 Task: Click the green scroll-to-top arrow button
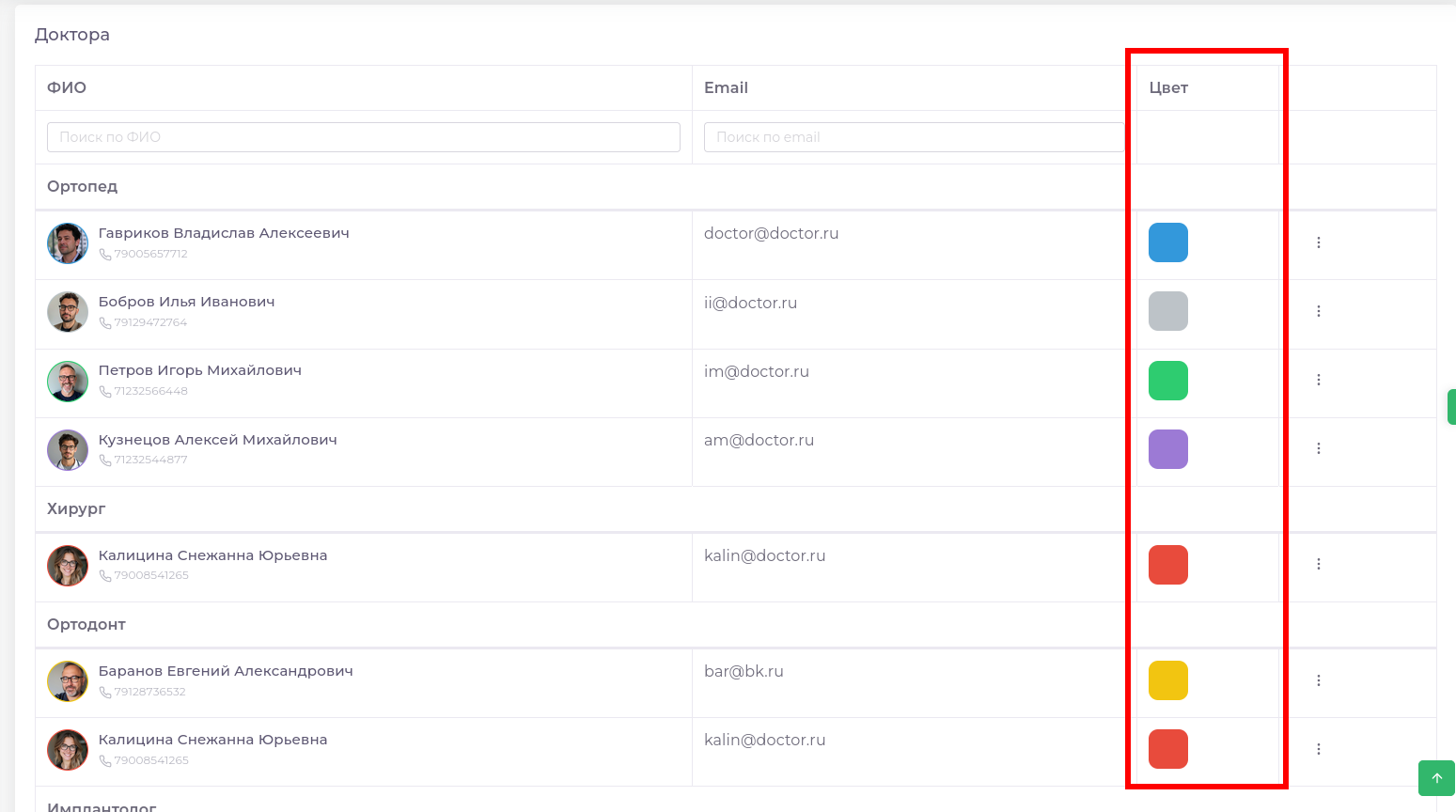coord(1436,778)
